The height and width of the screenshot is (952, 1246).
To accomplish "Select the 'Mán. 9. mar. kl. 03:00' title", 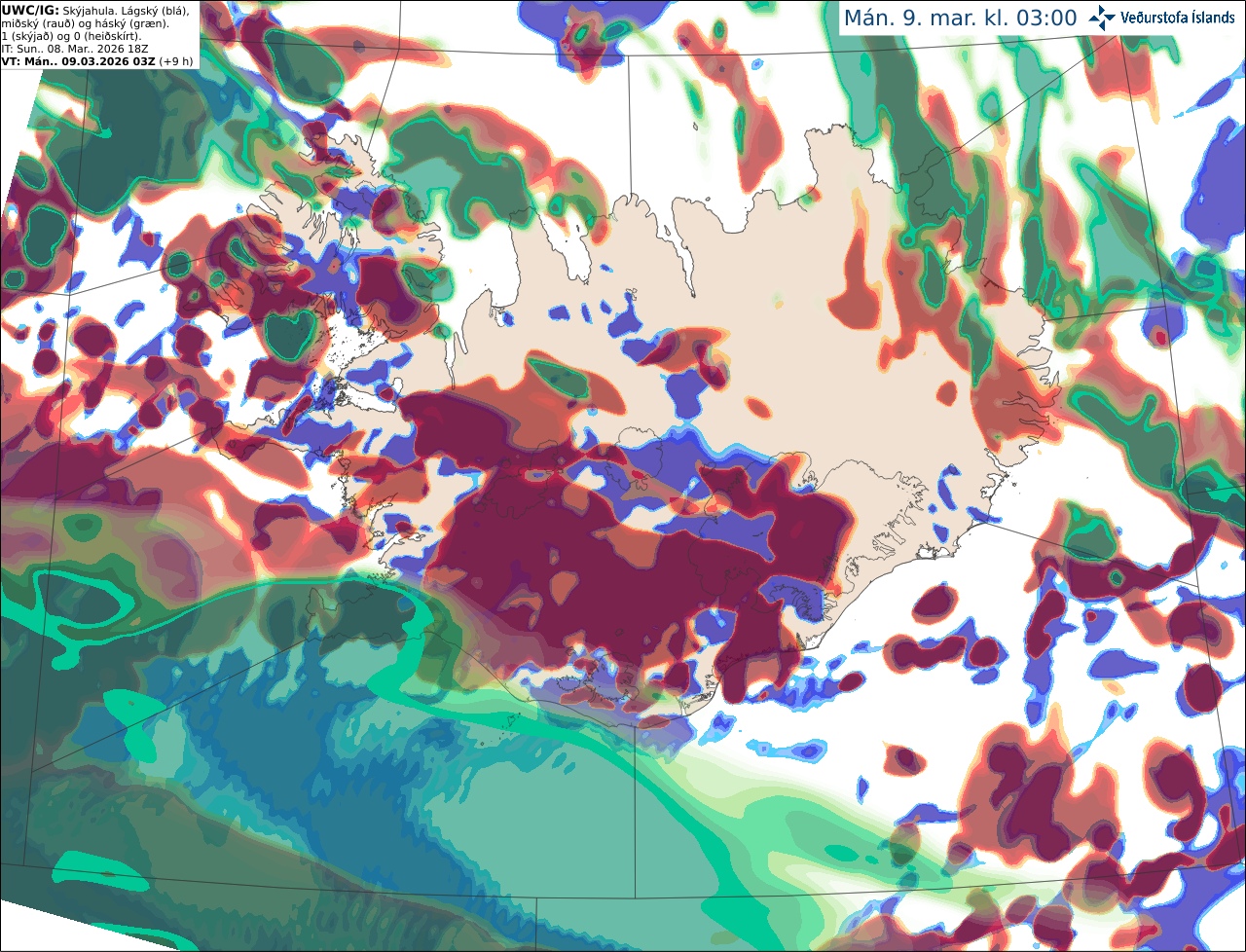I will pos(960,18).
